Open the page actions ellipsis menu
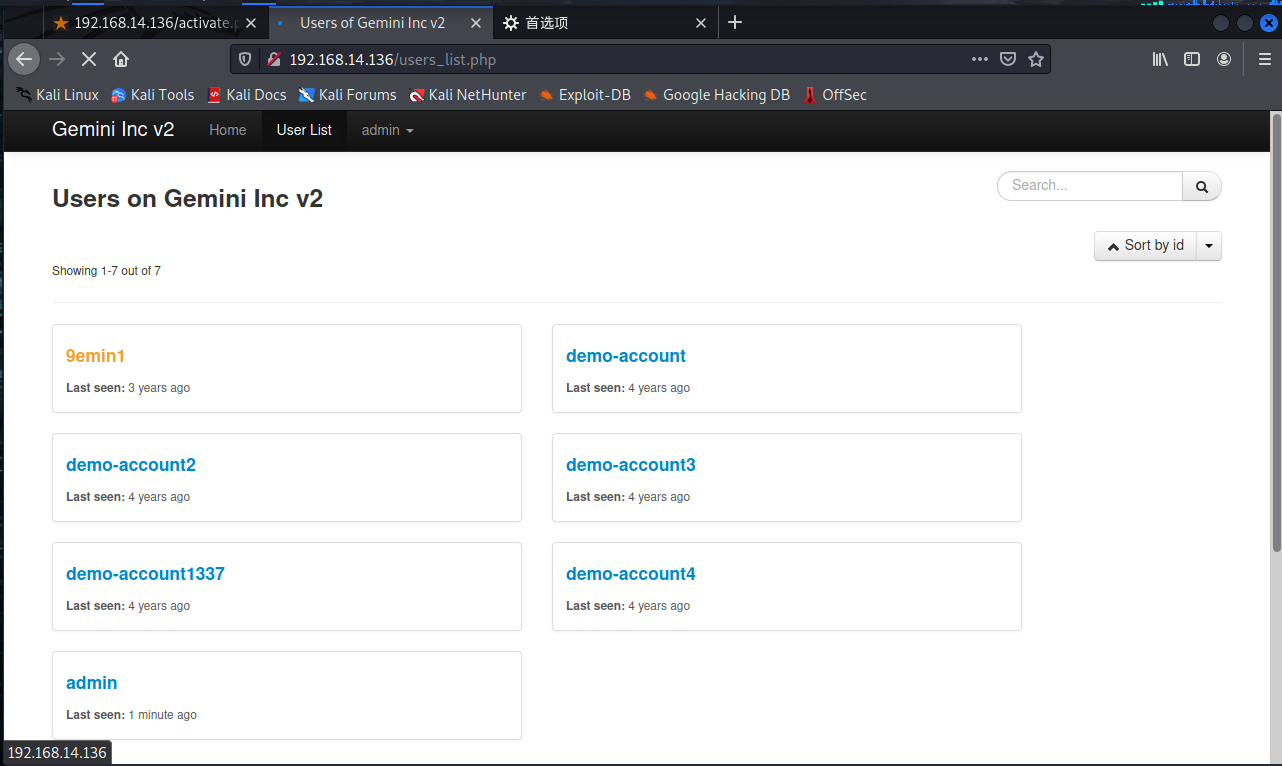1282x766 pixels. [980, 59]
